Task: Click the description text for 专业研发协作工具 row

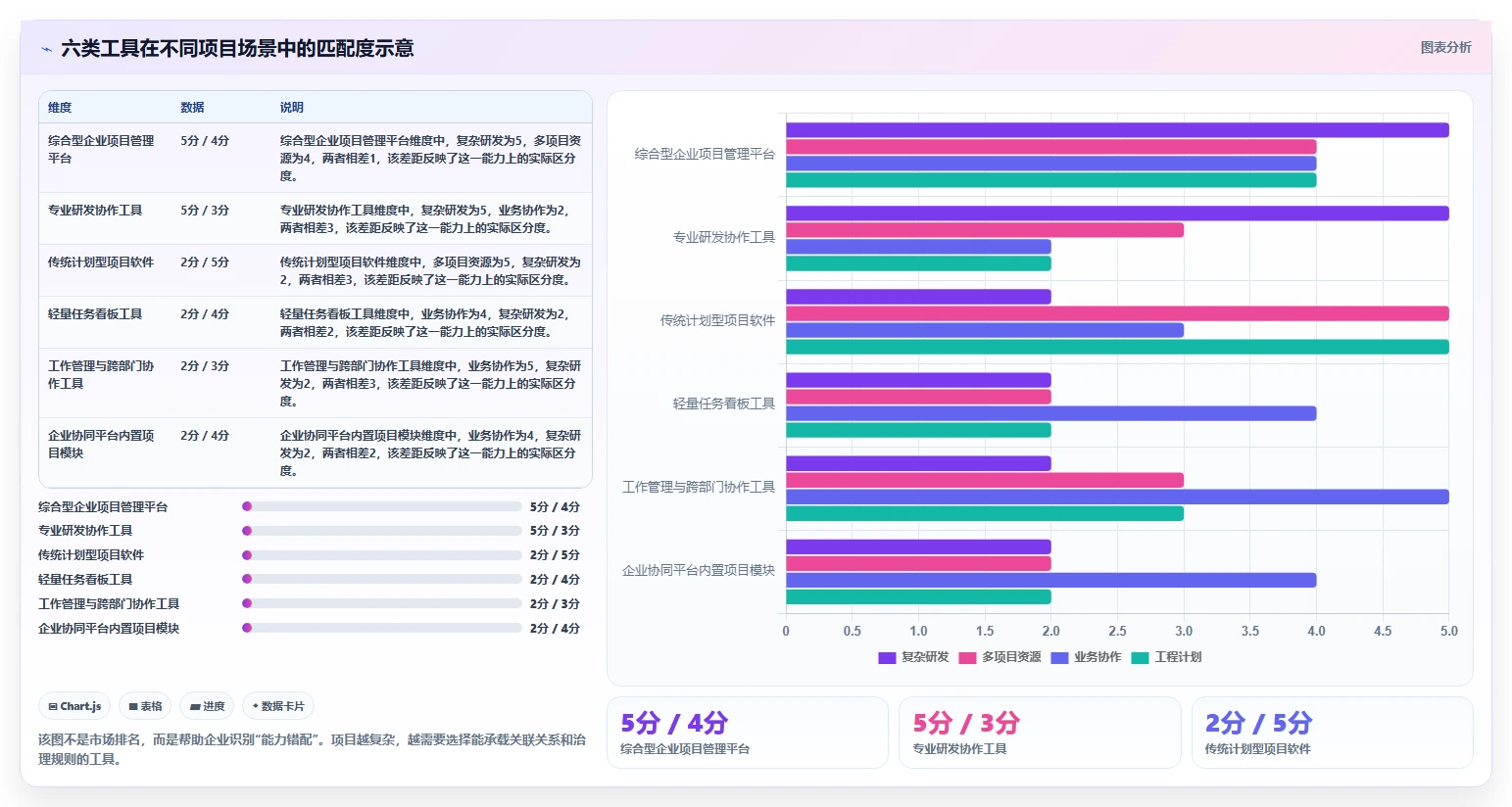Action: [424, 219]
